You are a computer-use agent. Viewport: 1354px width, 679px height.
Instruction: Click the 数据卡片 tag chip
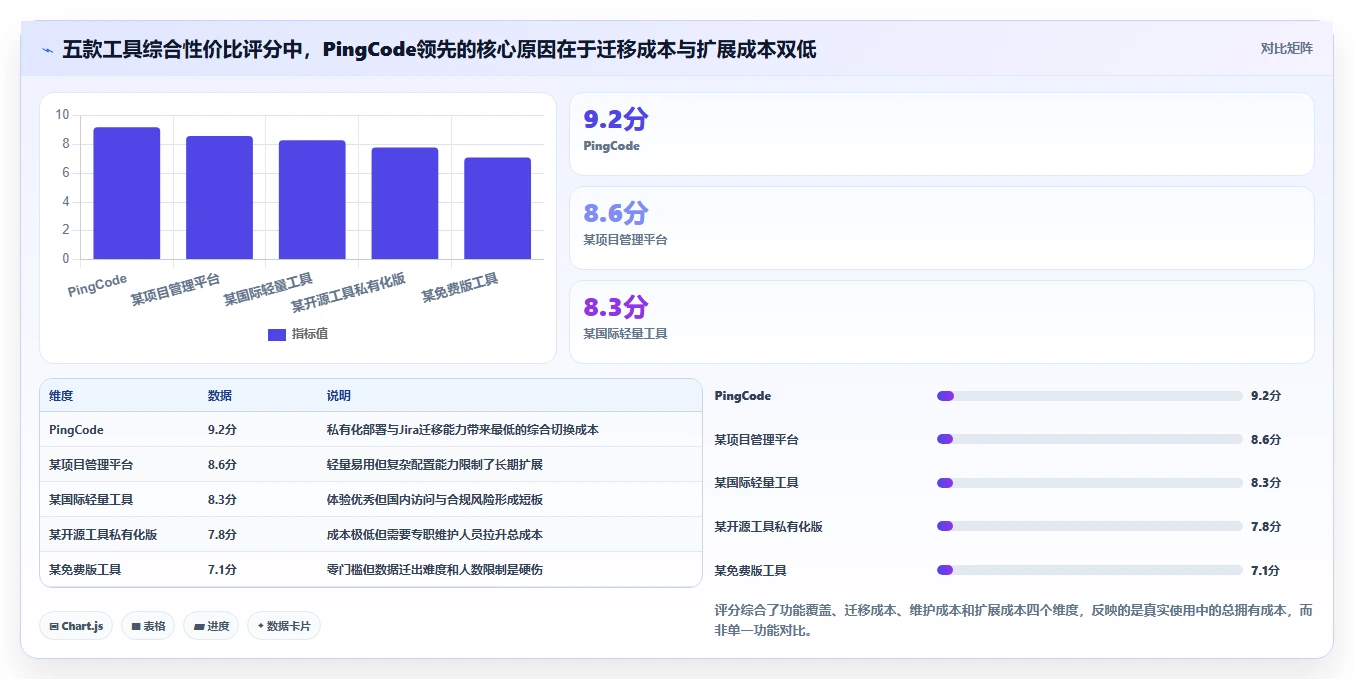click(x=284, y=626)
